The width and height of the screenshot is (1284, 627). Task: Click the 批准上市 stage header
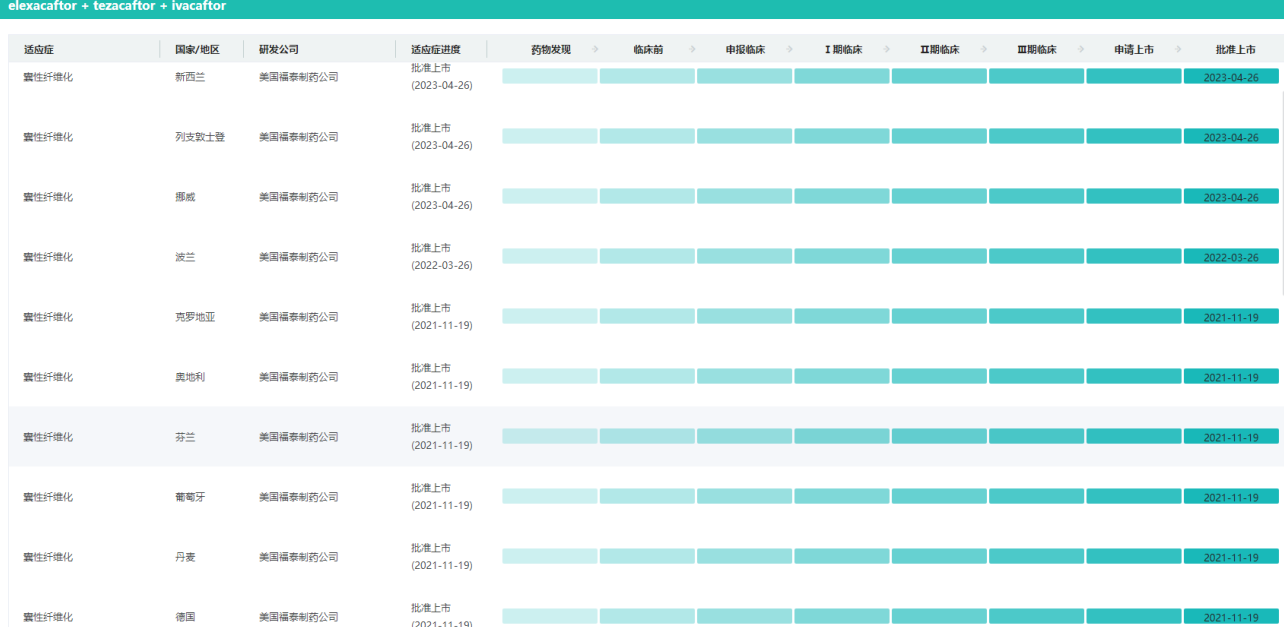(x=1235, y=50)
